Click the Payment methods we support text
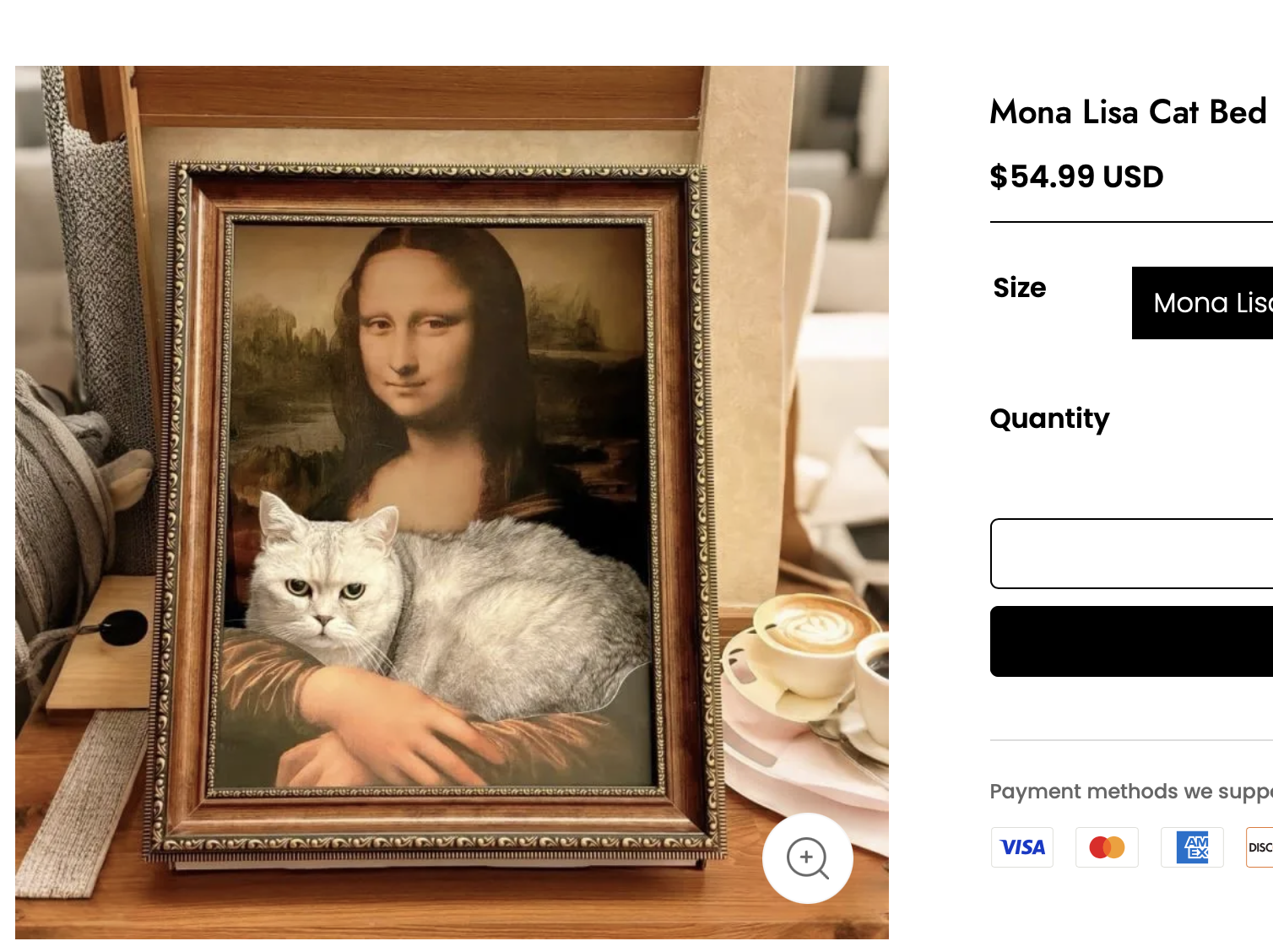The width and height of the screenshot is (1273, 952). click(x=1129, y=792)
